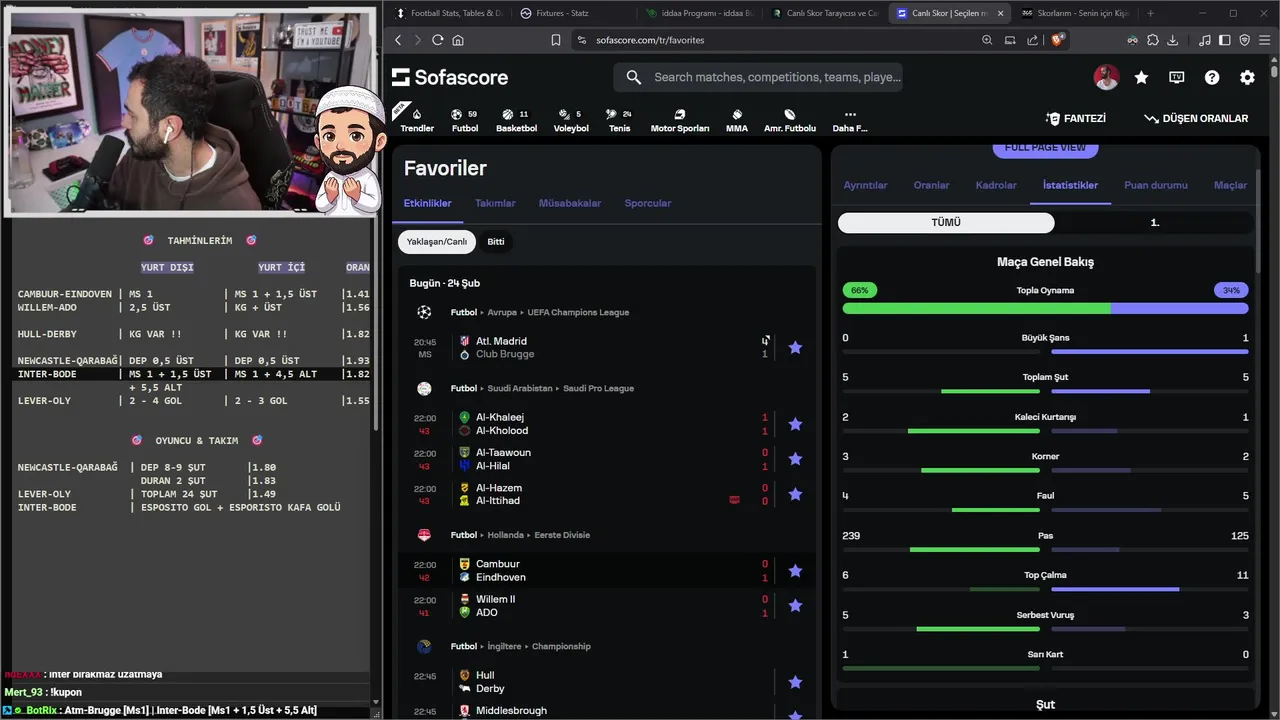
Task: Select the MMA sport icon
Action: (737, 120)
